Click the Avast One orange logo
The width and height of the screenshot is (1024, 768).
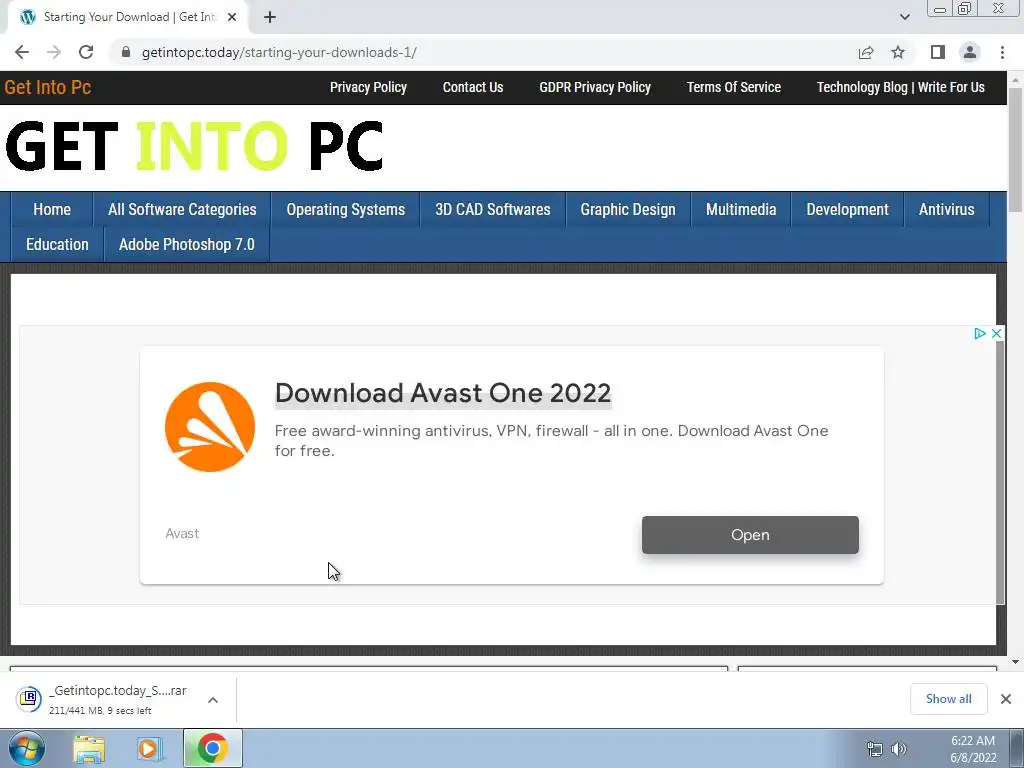(210, 427)
